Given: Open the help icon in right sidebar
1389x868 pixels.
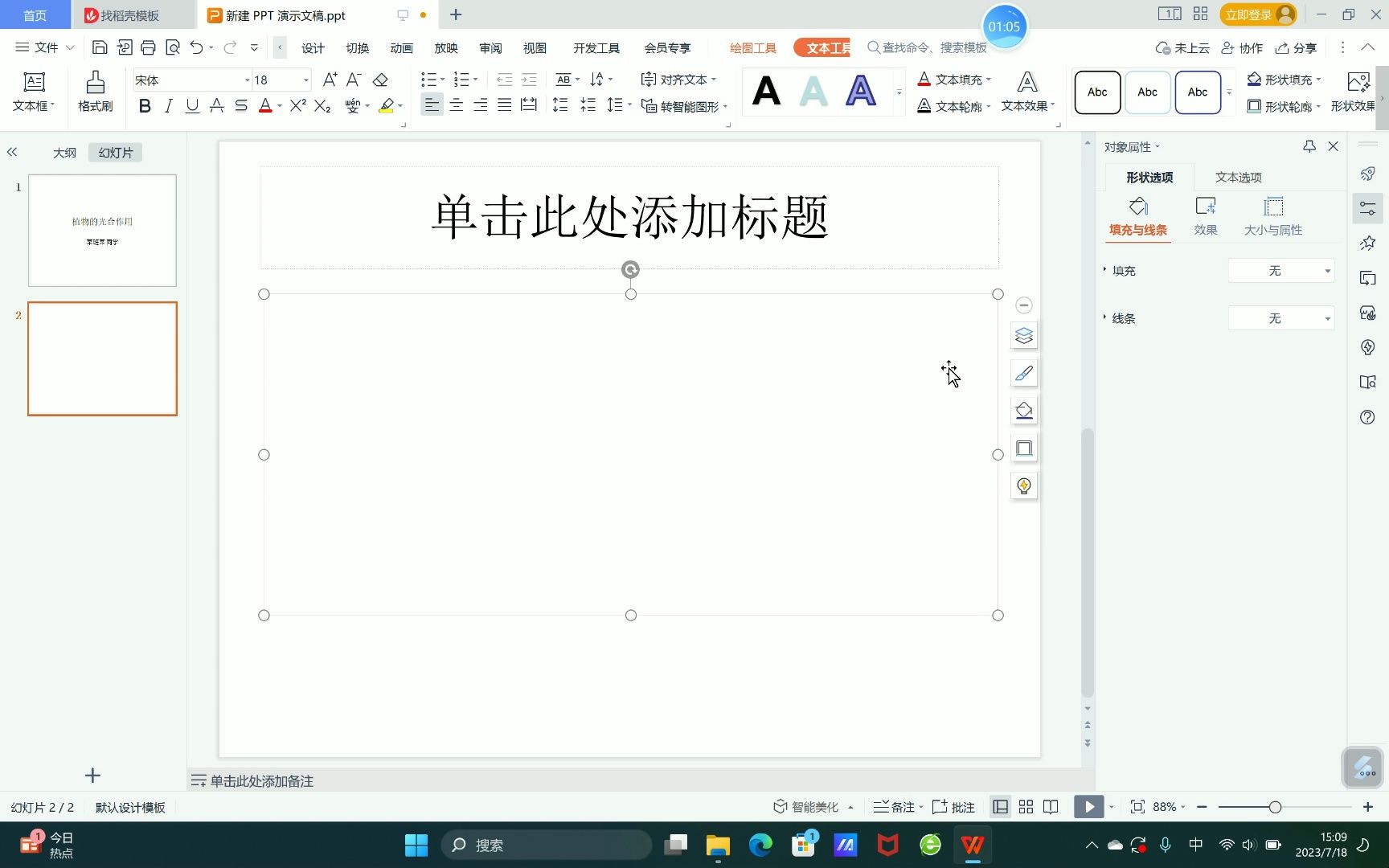Looking at the screenshot, I should [x=1367, y=417].
